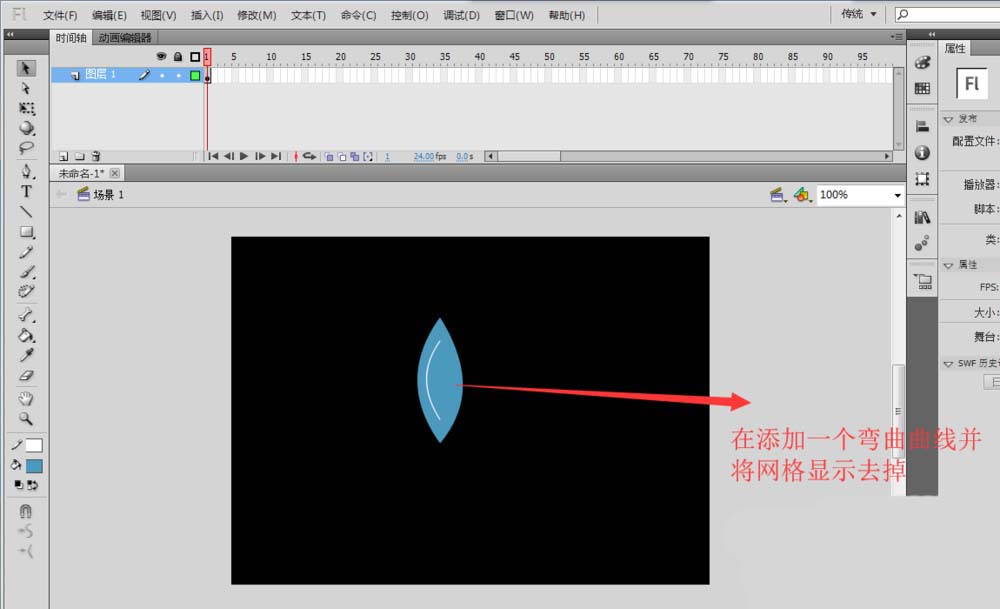Open the 文件(F) menu
The width and height of the screenshot is (1000, 609).
(60, 15)
